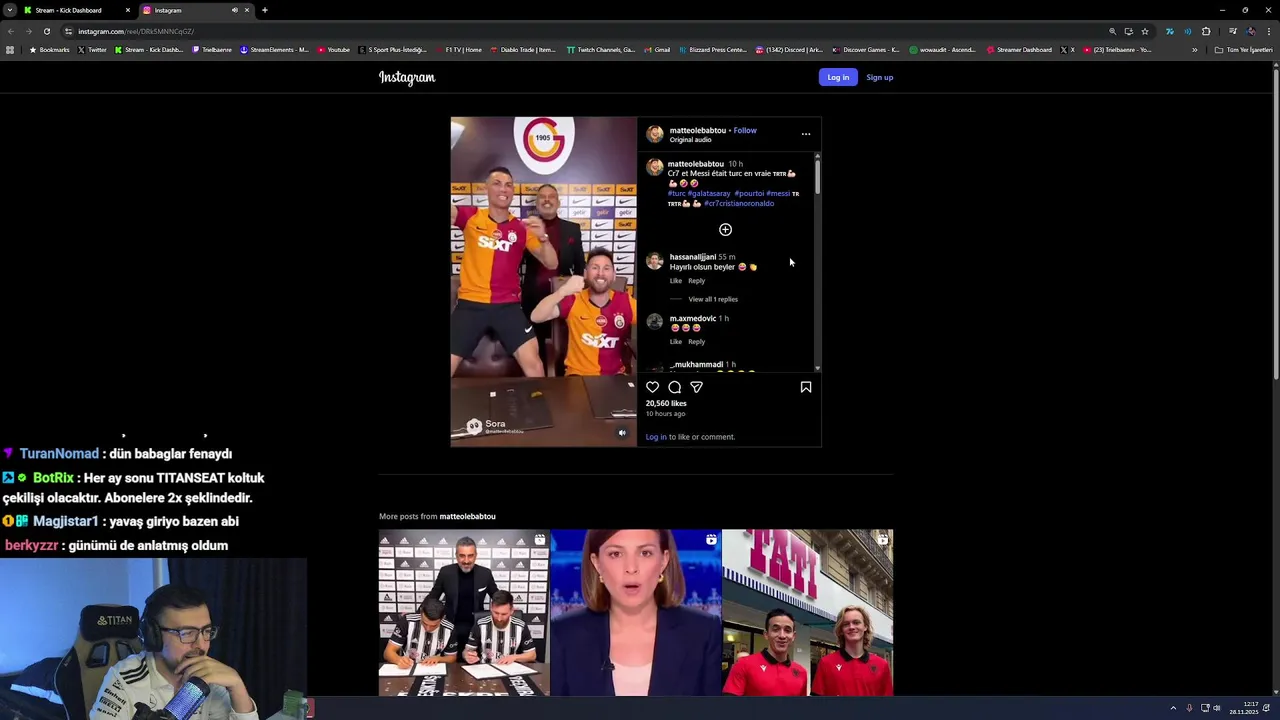This screenshot has width=1280, height=720.
Task: Open the Chrome profile avatar icon
Action: pyautogui.click(x=1251, y=31)
